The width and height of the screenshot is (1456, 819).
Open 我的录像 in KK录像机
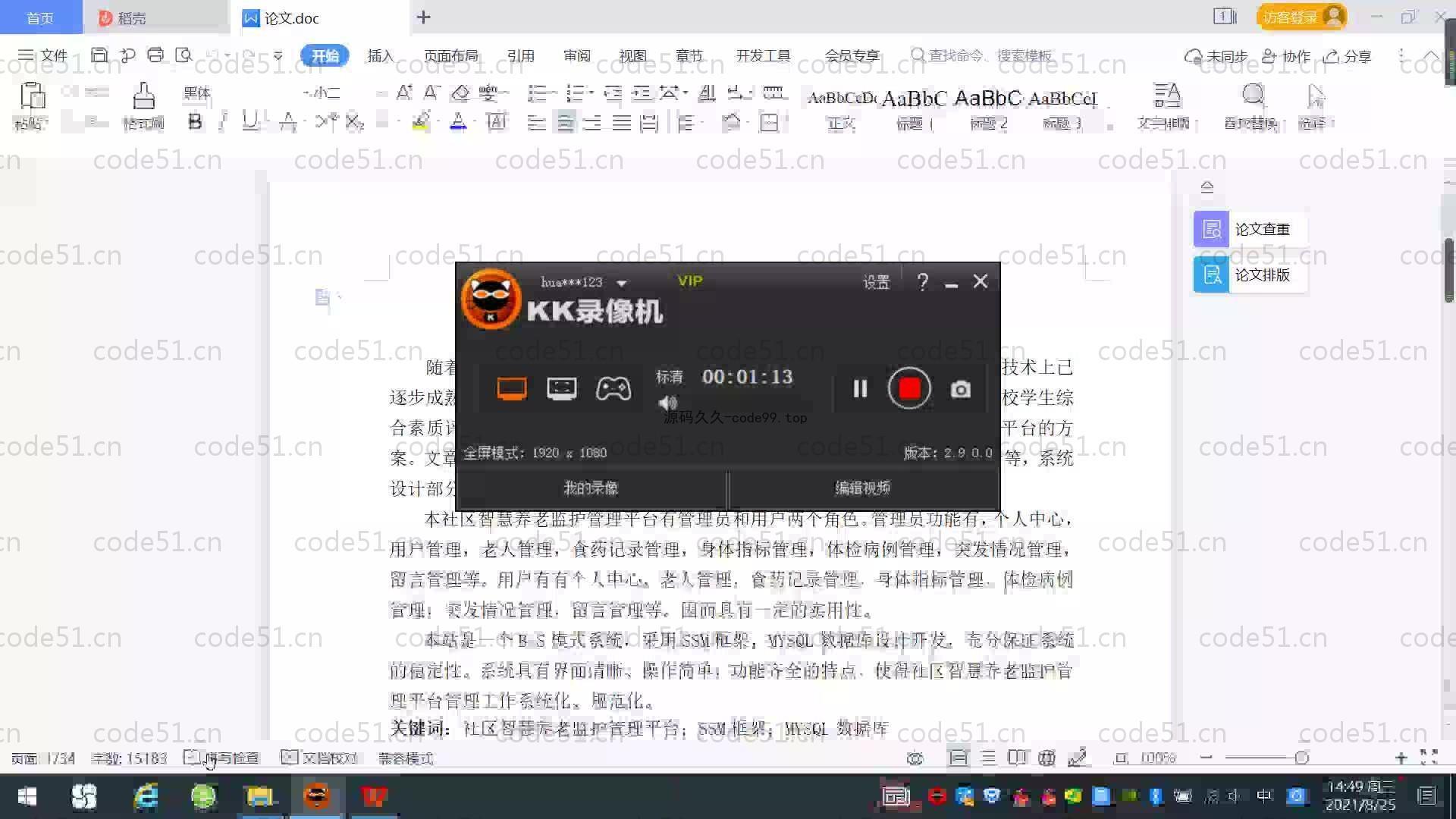[x=591, y=488]
